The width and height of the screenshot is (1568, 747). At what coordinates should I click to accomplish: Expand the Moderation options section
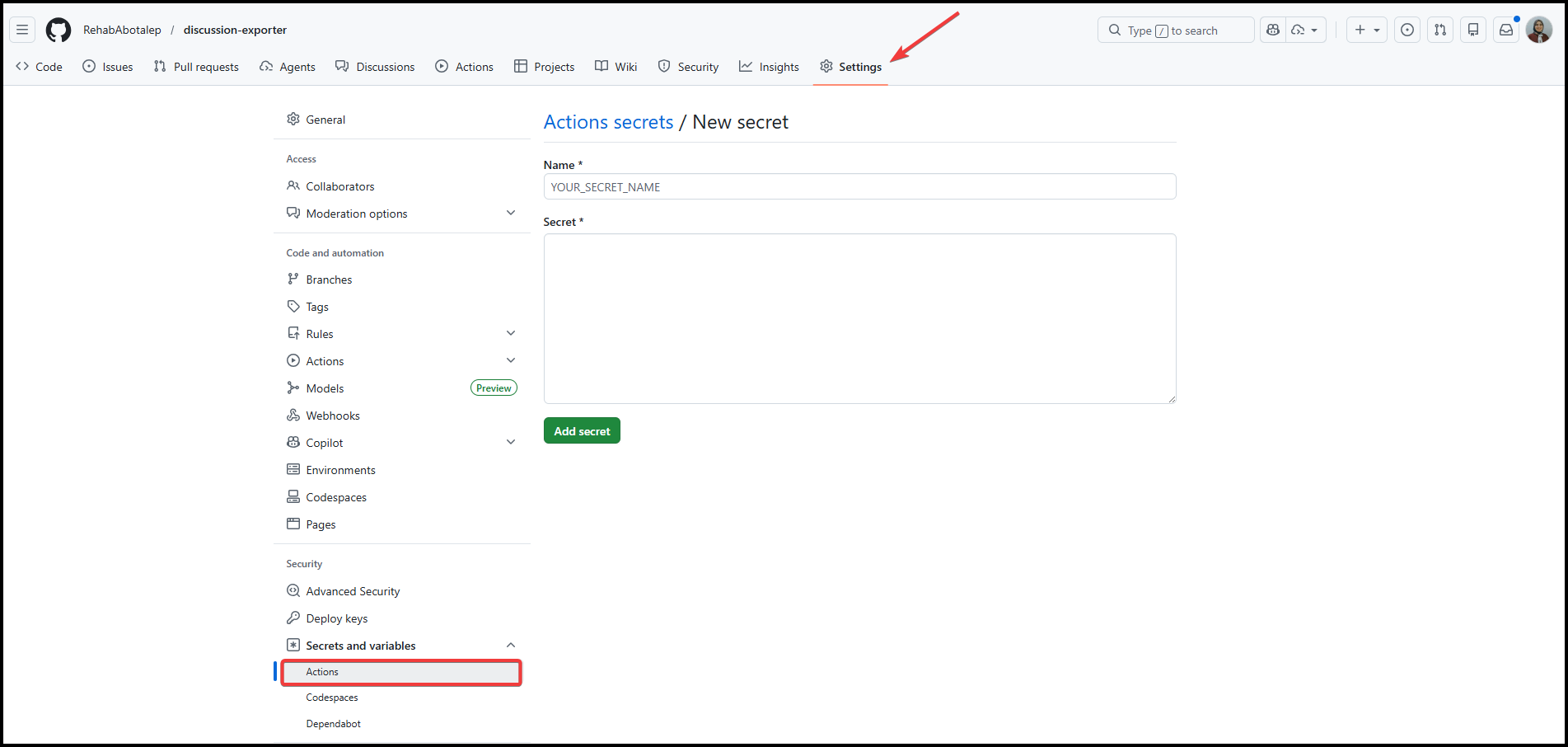tap(510, 214)
